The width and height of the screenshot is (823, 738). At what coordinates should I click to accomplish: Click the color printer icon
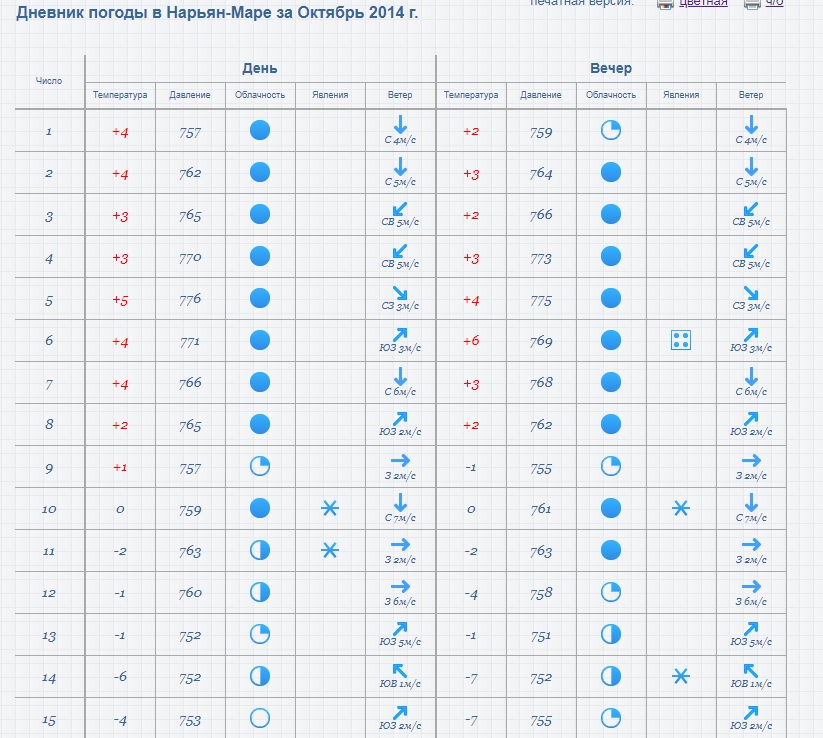(x=665, y=4)
